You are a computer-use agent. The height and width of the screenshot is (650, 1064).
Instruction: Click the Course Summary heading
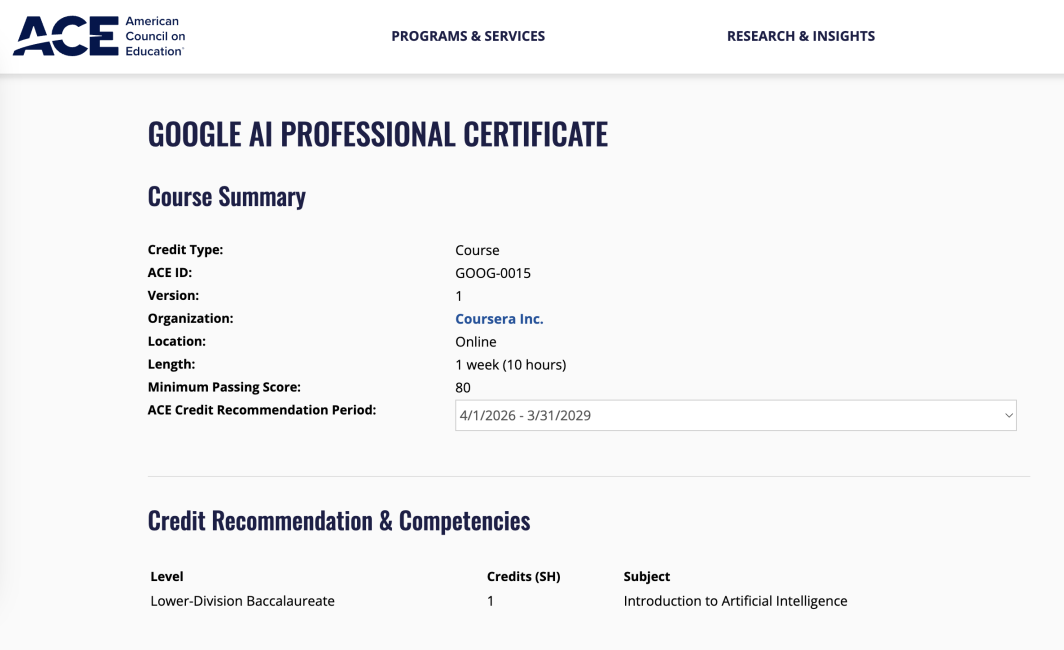tap(227, 197)
